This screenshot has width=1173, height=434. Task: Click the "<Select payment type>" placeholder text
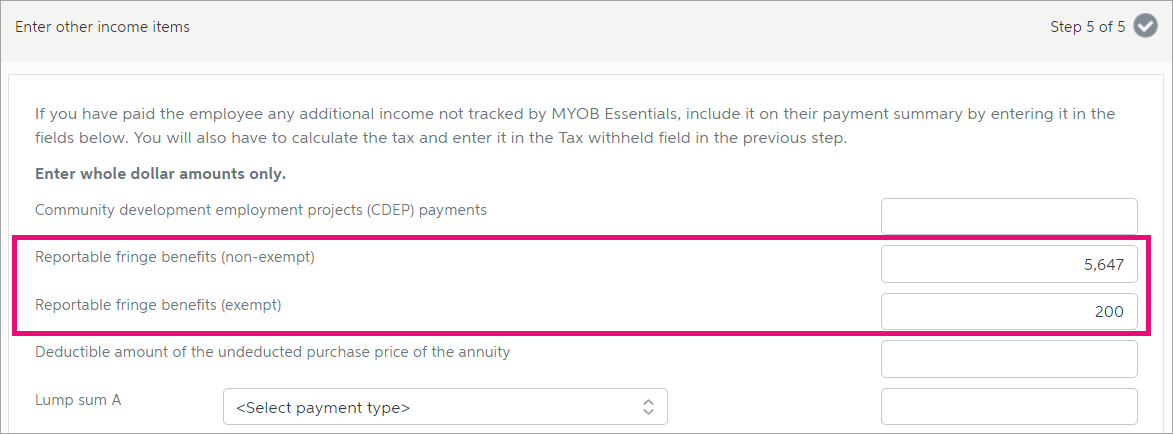point(323,408)
